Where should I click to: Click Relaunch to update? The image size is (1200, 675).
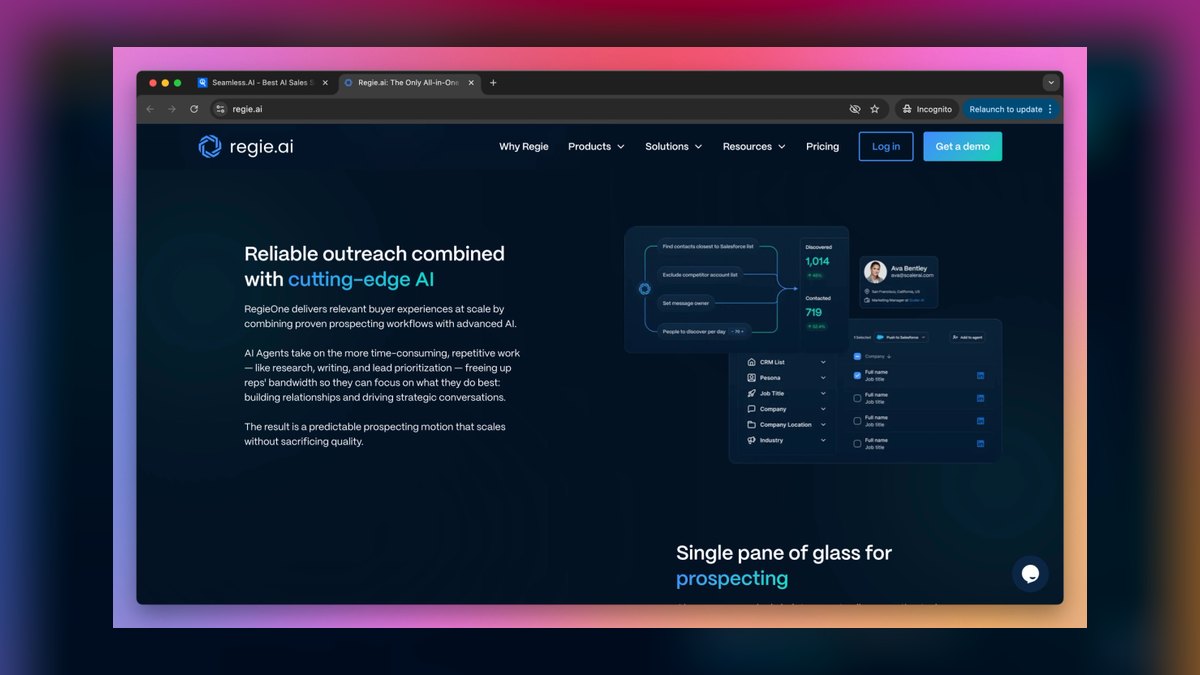point(1011,109)
